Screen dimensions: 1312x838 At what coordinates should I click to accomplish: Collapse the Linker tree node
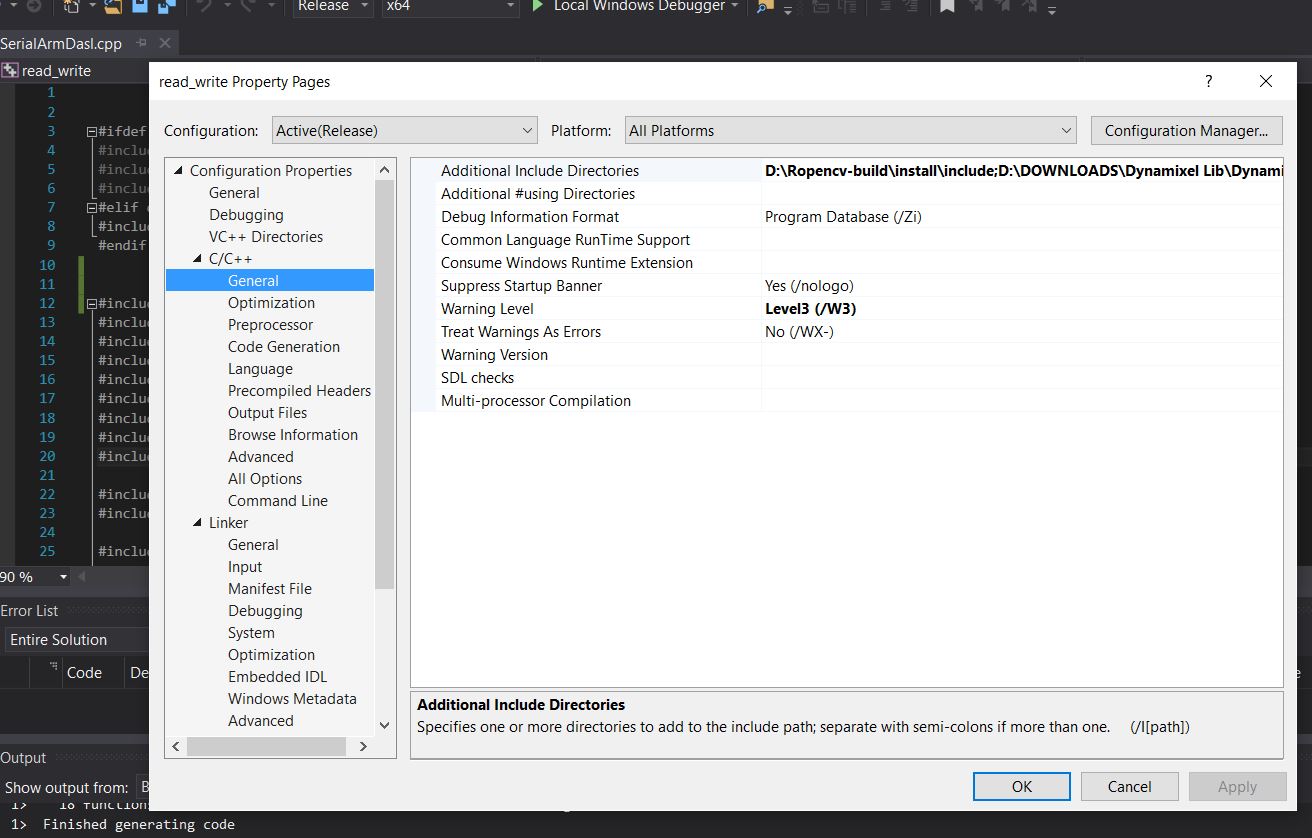click(198, 523)
